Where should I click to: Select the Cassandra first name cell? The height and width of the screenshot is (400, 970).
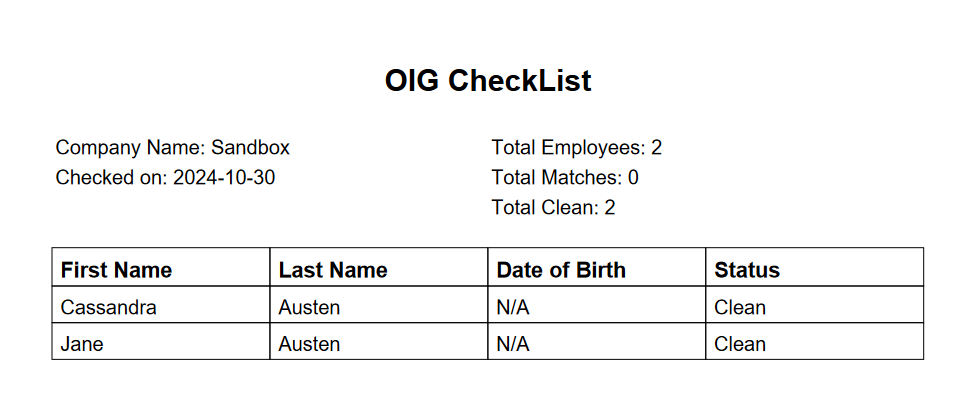click(161, 304)
